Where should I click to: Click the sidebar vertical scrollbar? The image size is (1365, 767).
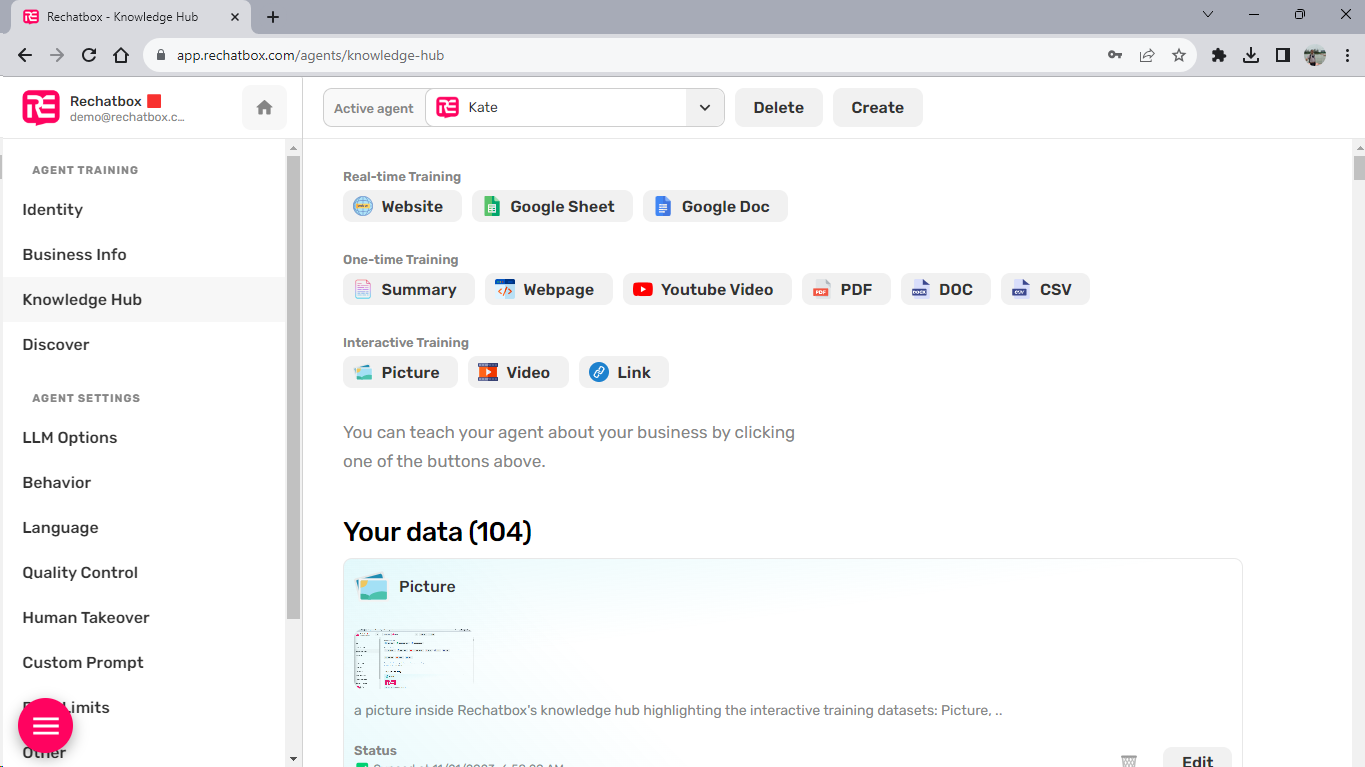coord(293,388)
